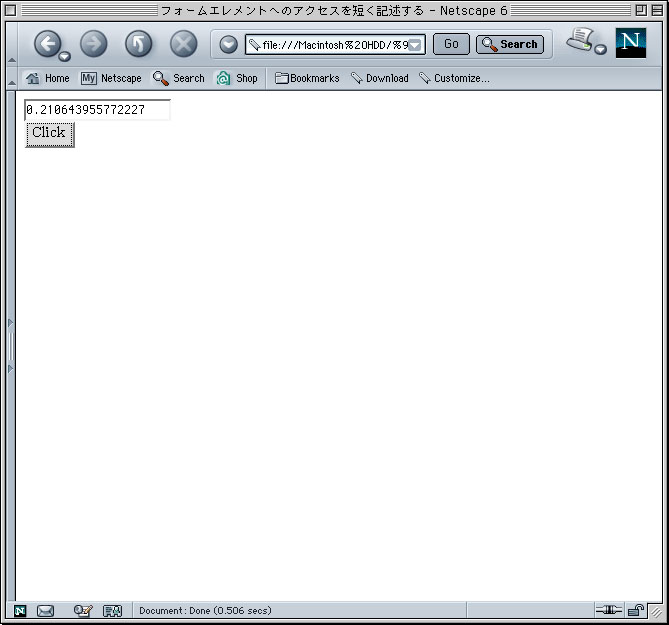Click Search in the personal toolbar

(x=179, y=78)
